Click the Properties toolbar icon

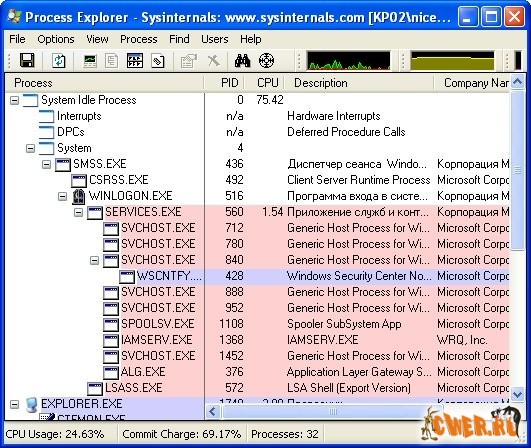(189, 61)
